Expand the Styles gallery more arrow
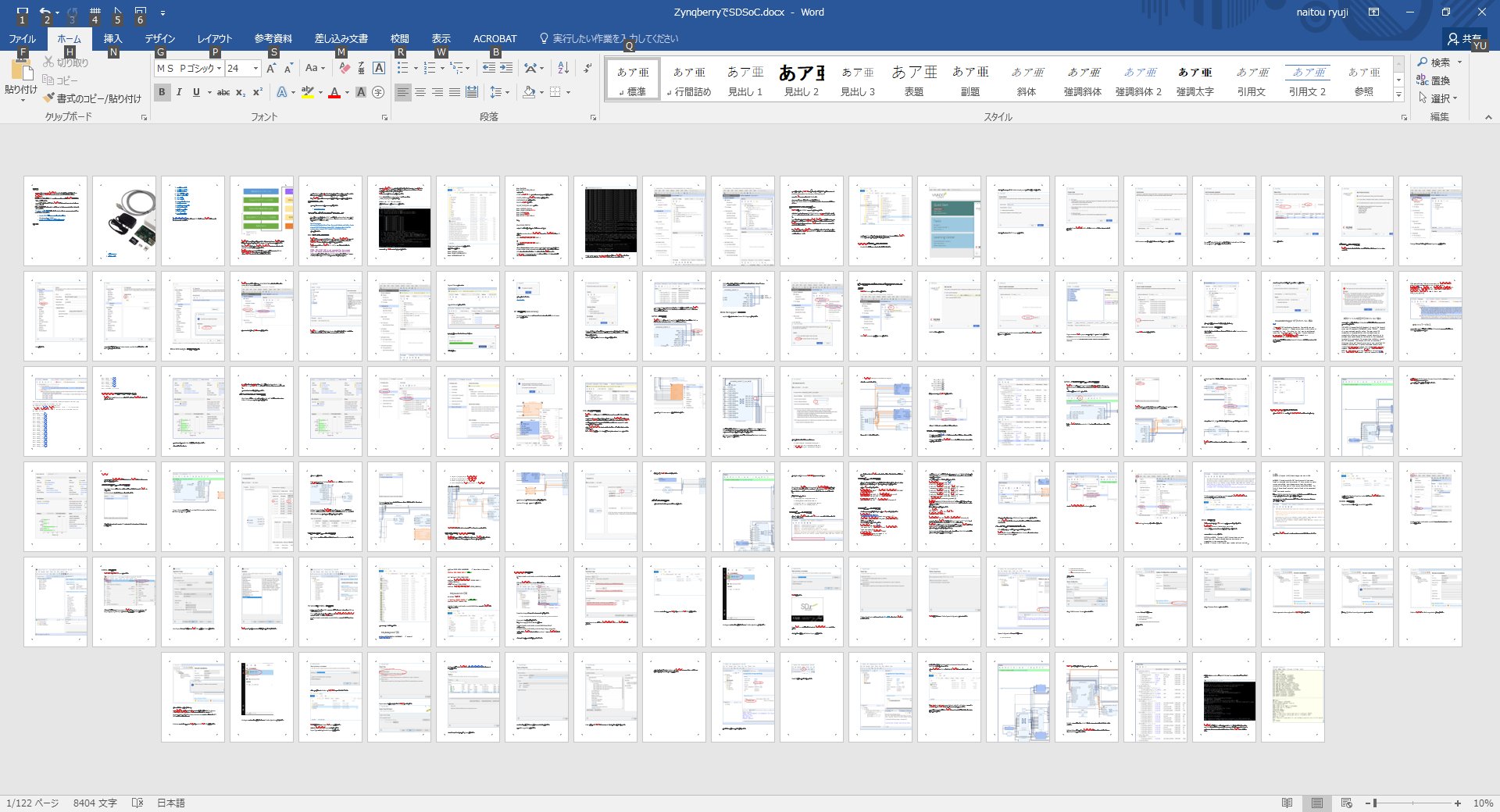The height and width of the screenshot is (812, 1500). click(1398, 95)
